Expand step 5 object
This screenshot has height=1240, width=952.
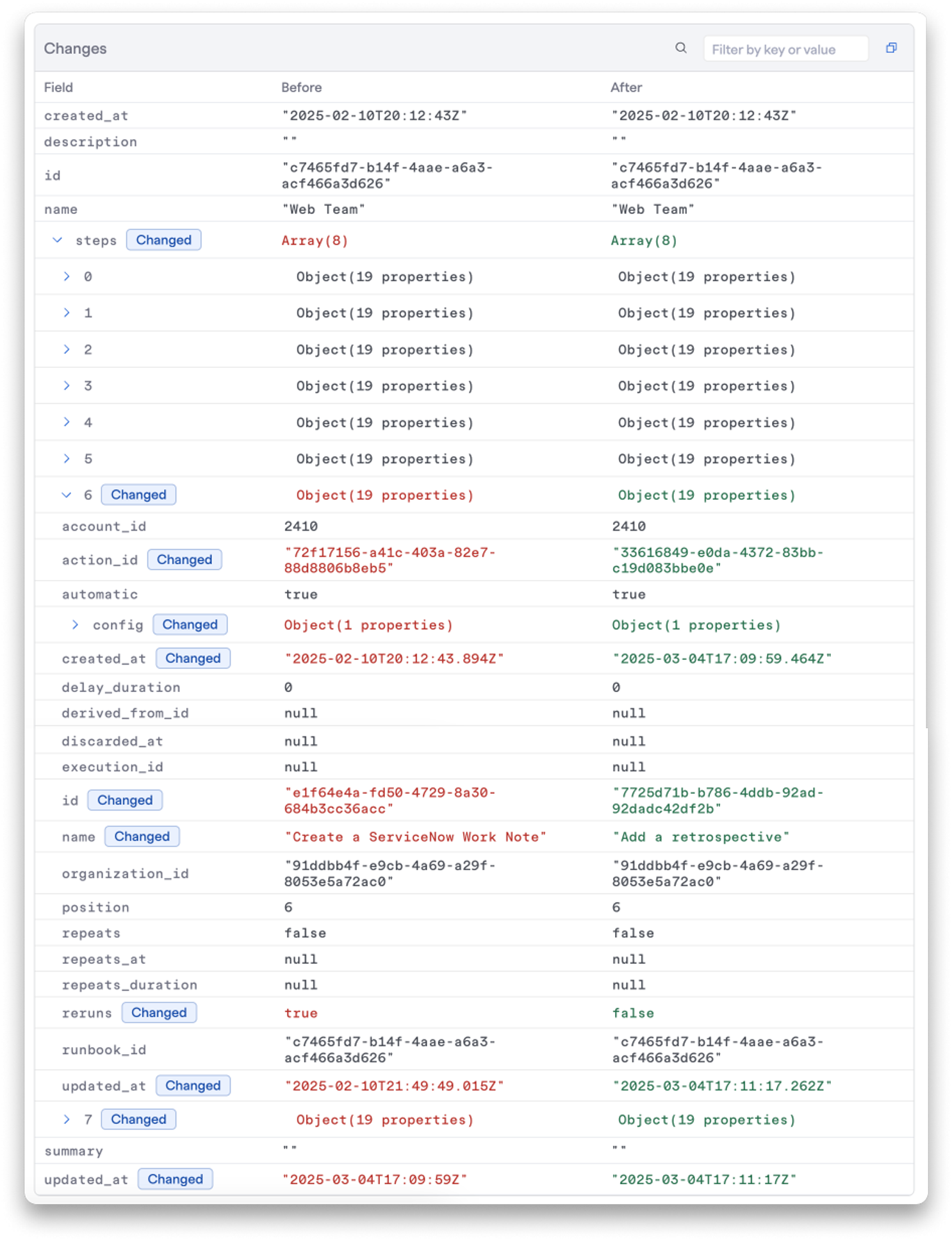(67, 459)
